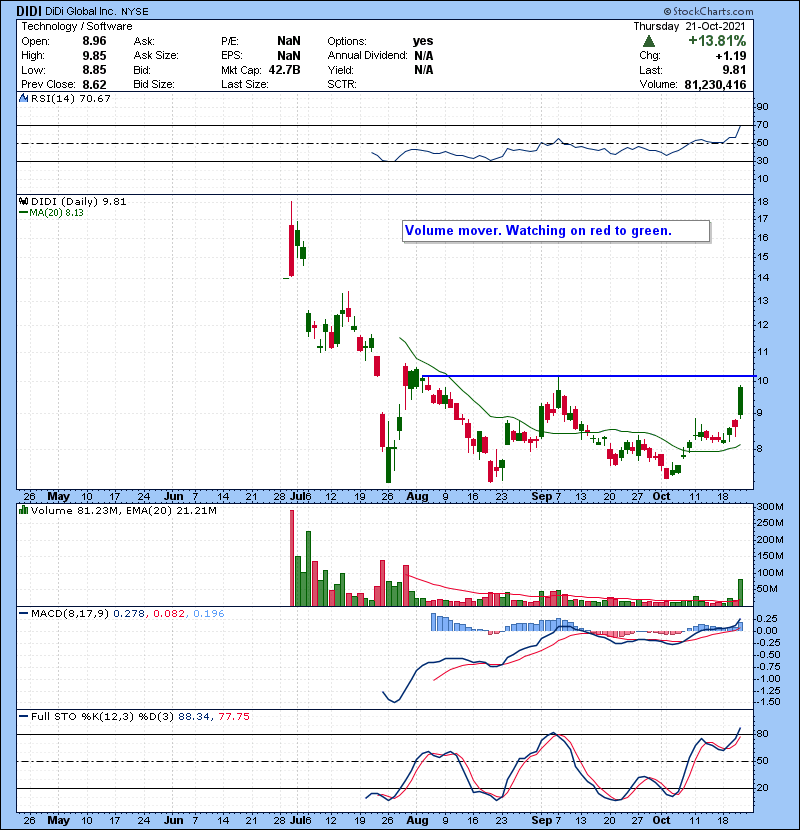Click the Volume: 81,230,416 value in header
800x830 pixels.
tap(715, 84)
